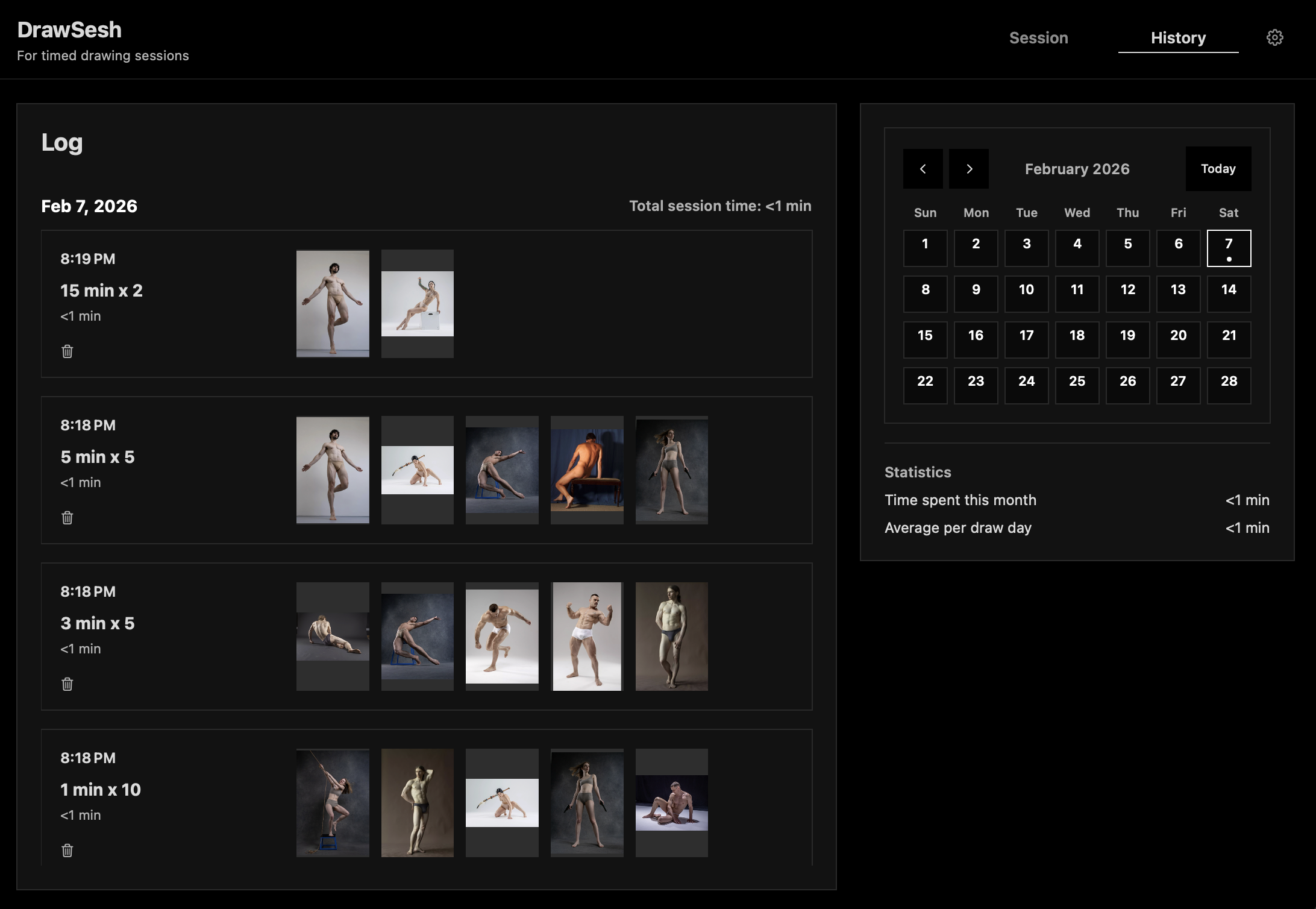1316x909 pixels.
Task: Delete the 1 min x 10 session
Action: pos(67,851)
